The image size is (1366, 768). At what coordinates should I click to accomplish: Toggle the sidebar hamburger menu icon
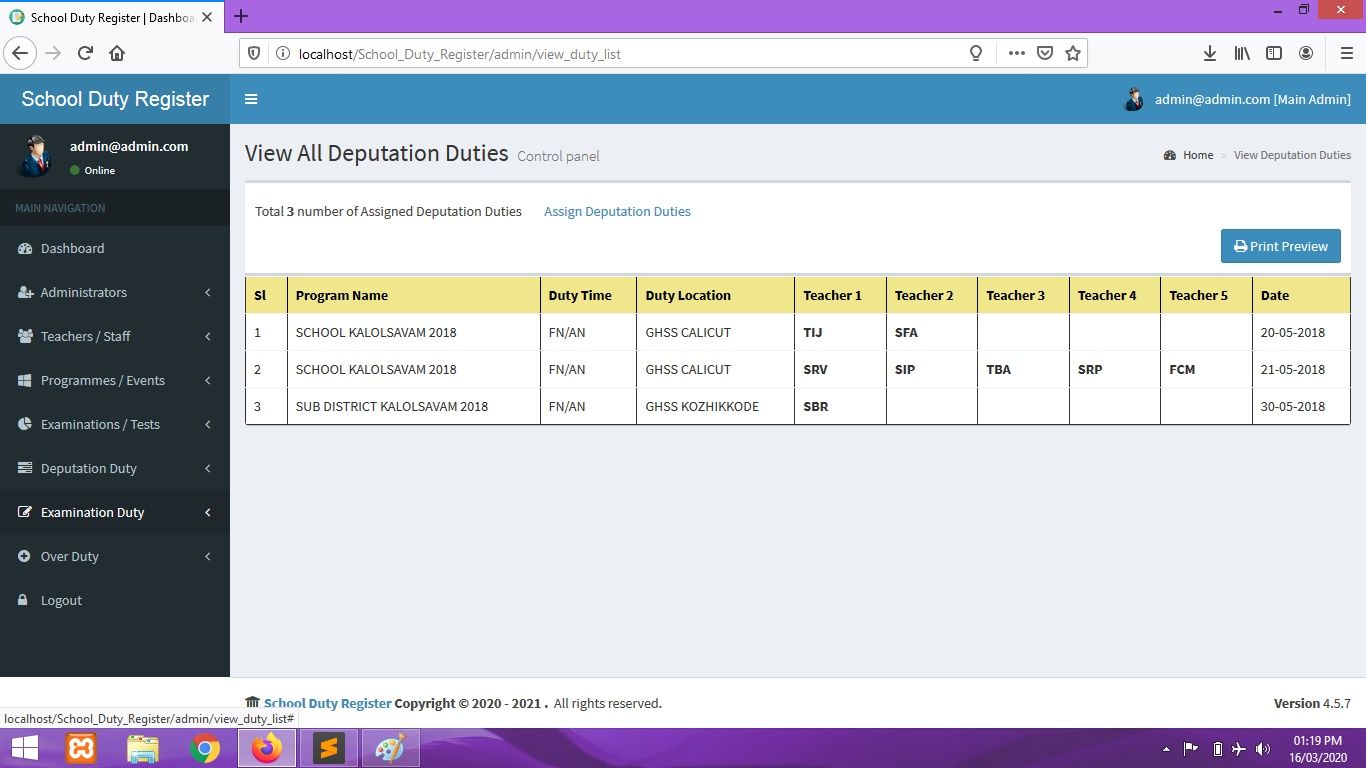tap(251, 99)
